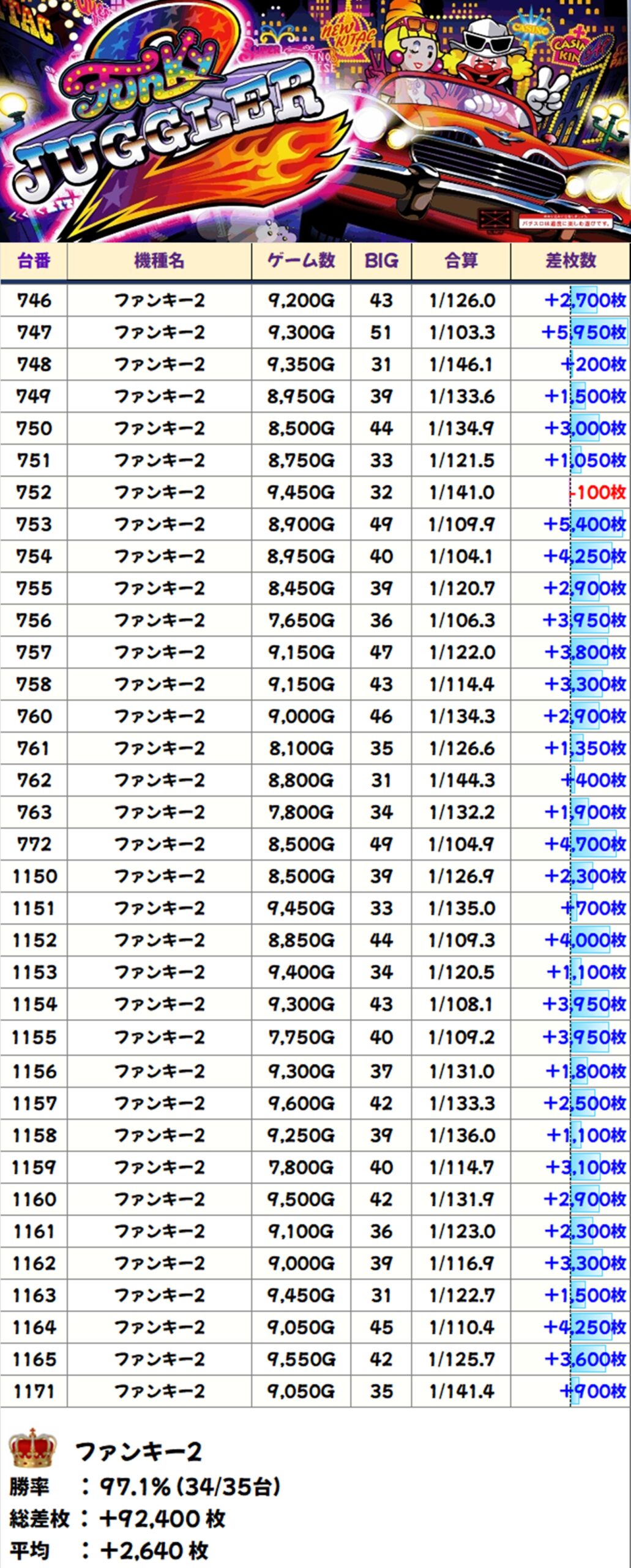Click the Funky Juggler 2 logo

[165, 110]
